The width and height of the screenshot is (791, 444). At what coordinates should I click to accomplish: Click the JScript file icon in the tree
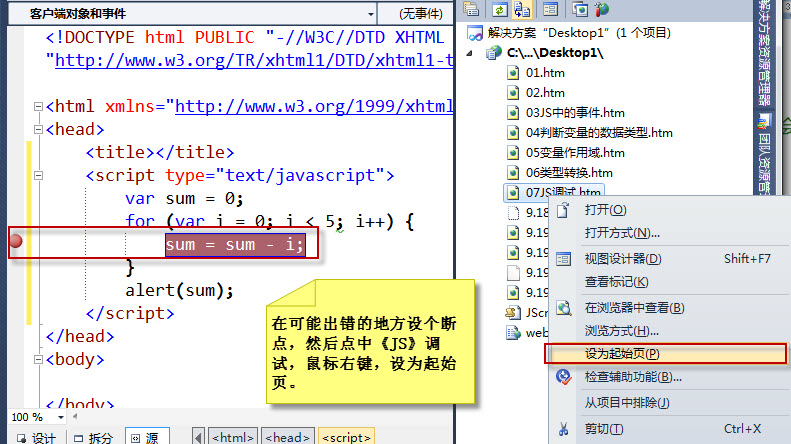coord(513,313)
